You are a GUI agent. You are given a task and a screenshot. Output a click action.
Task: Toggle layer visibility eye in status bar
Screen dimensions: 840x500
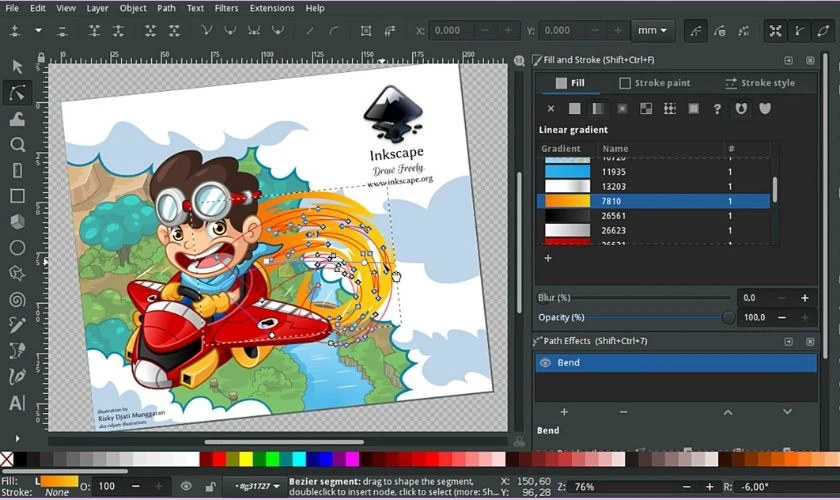(x=186, y=486)
